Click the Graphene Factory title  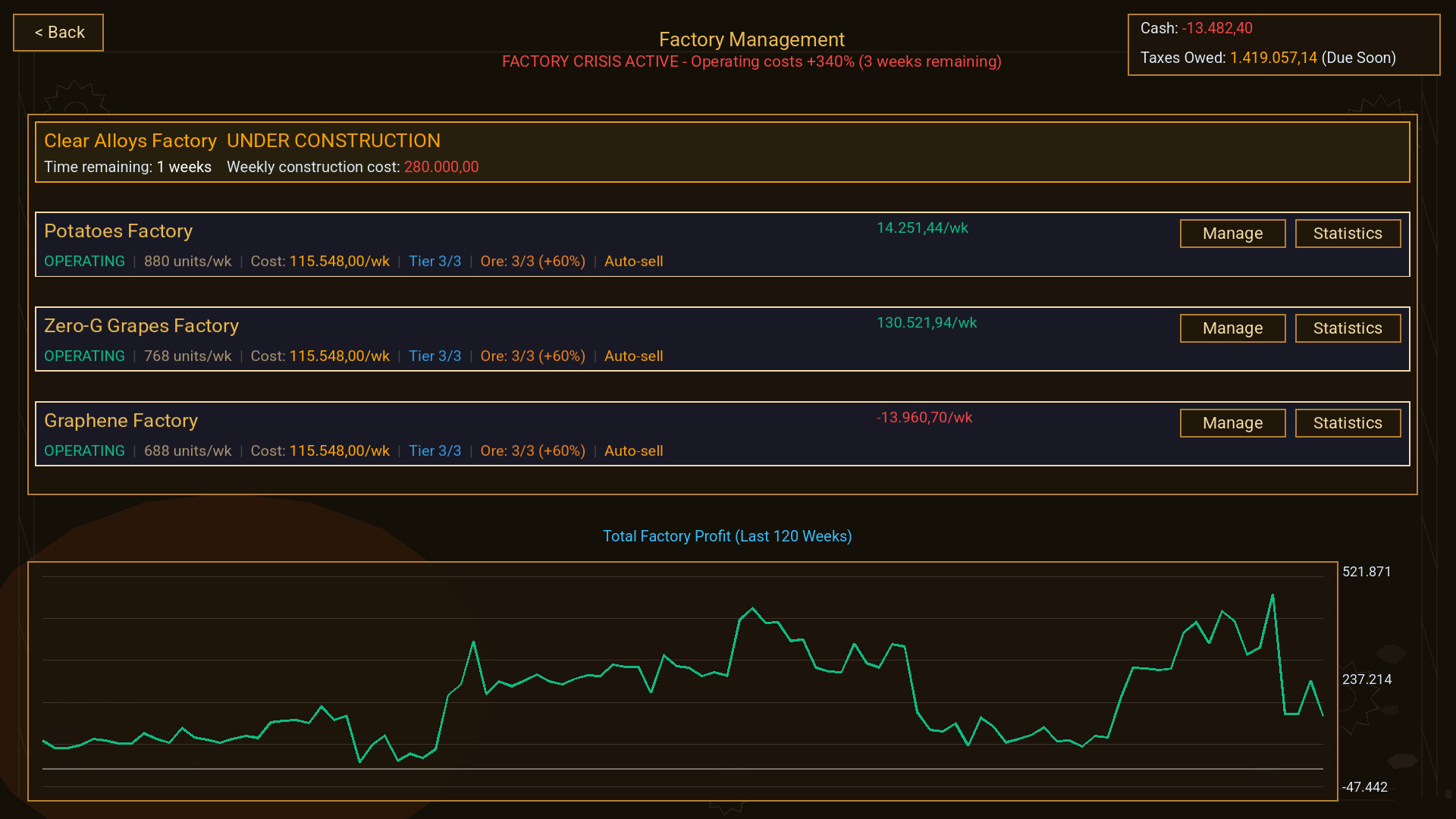click(121, 421)
